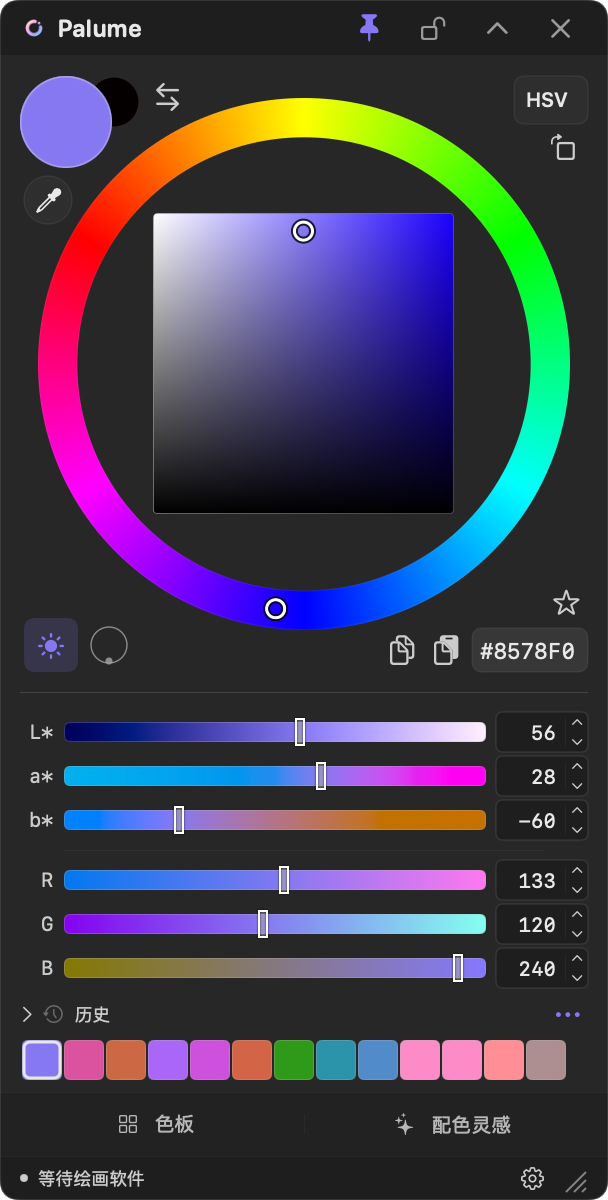
Task: Click the hue ring handle at blue
Action: pyautogui.click(x=276, y=608)
